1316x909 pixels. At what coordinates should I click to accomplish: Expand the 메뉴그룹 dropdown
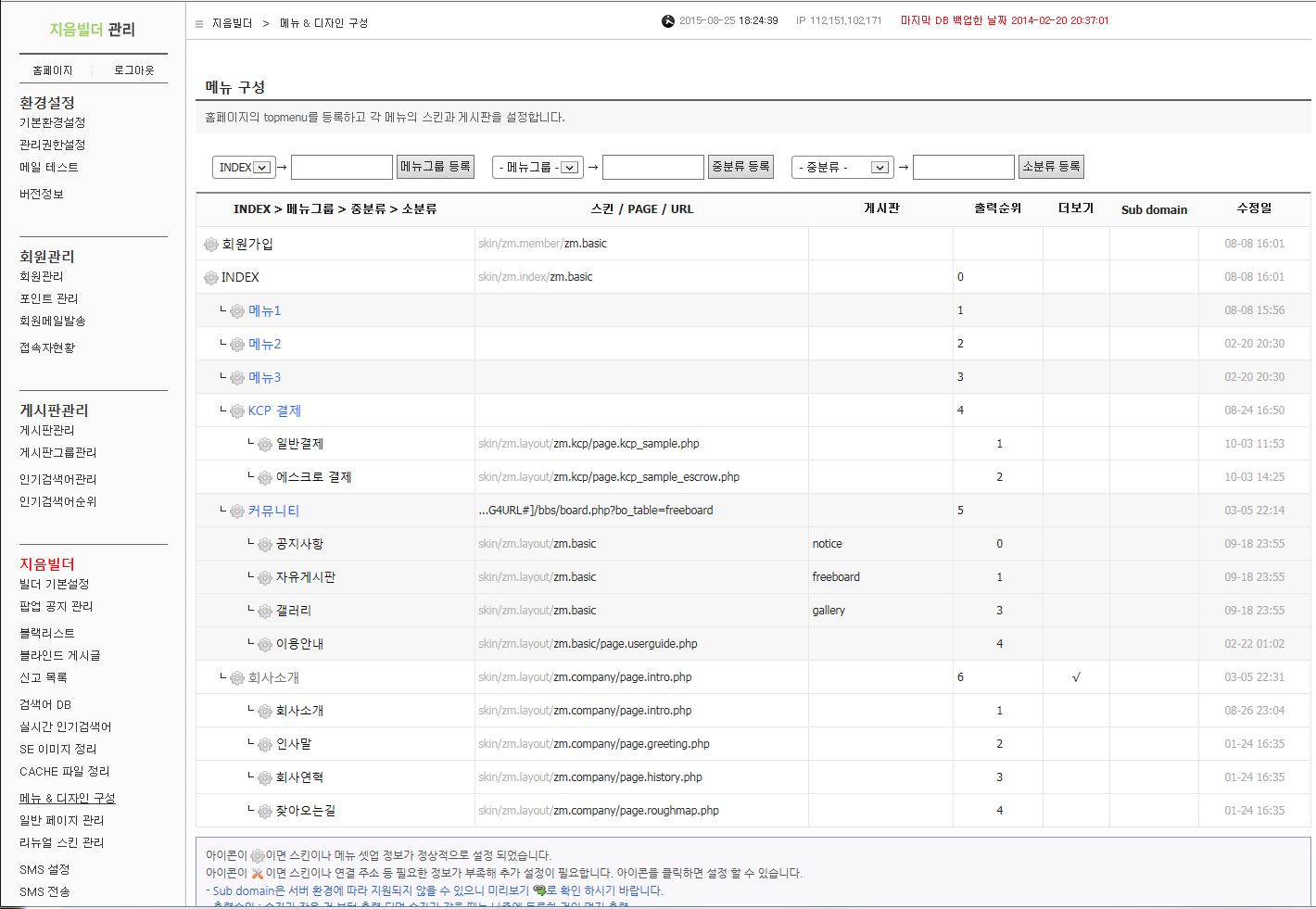pos(538,167)
